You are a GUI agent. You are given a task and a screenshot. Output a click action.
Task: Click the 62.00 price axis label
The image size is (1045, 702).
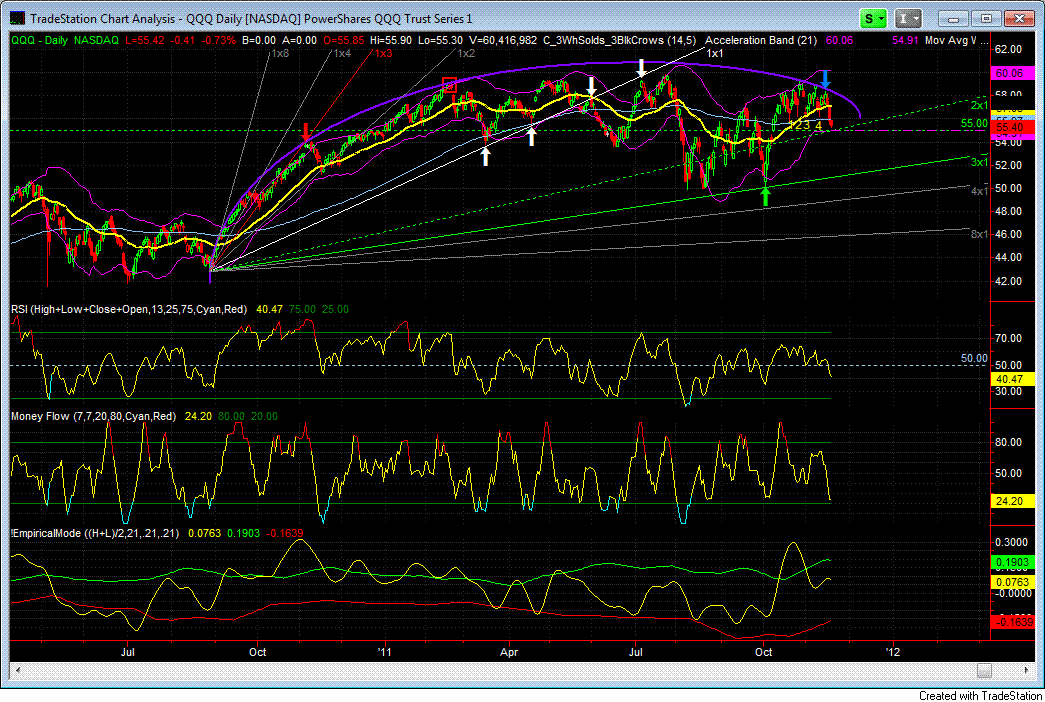coord(1008,49)
